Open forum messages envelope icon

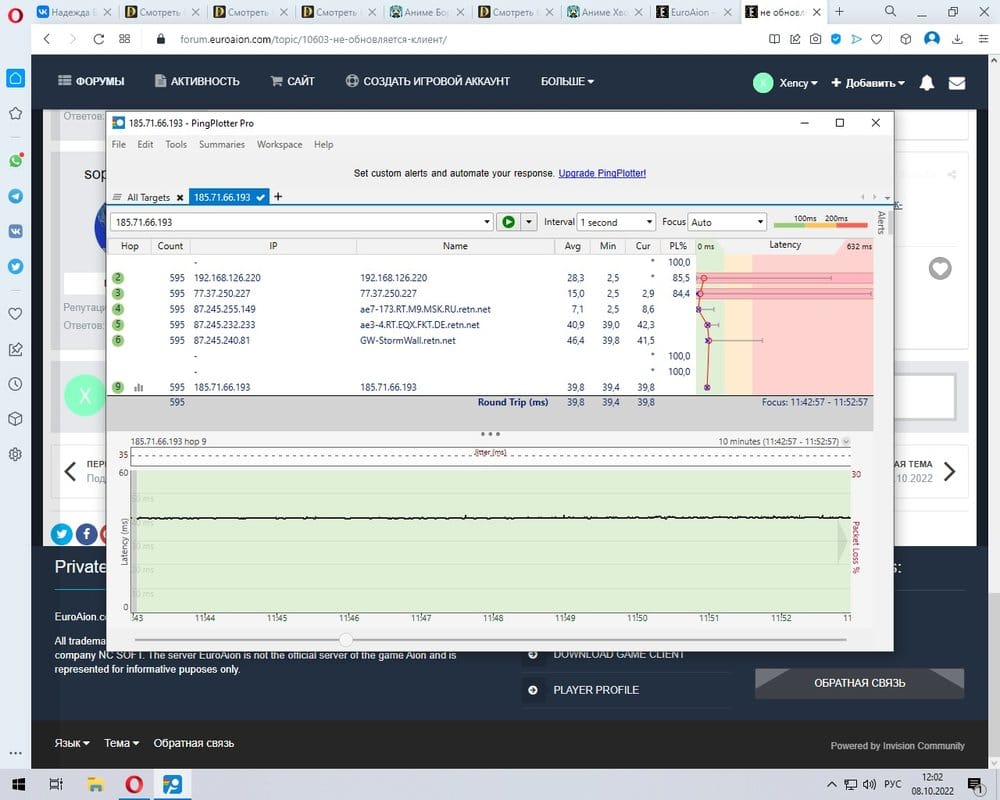click(957, 82)
